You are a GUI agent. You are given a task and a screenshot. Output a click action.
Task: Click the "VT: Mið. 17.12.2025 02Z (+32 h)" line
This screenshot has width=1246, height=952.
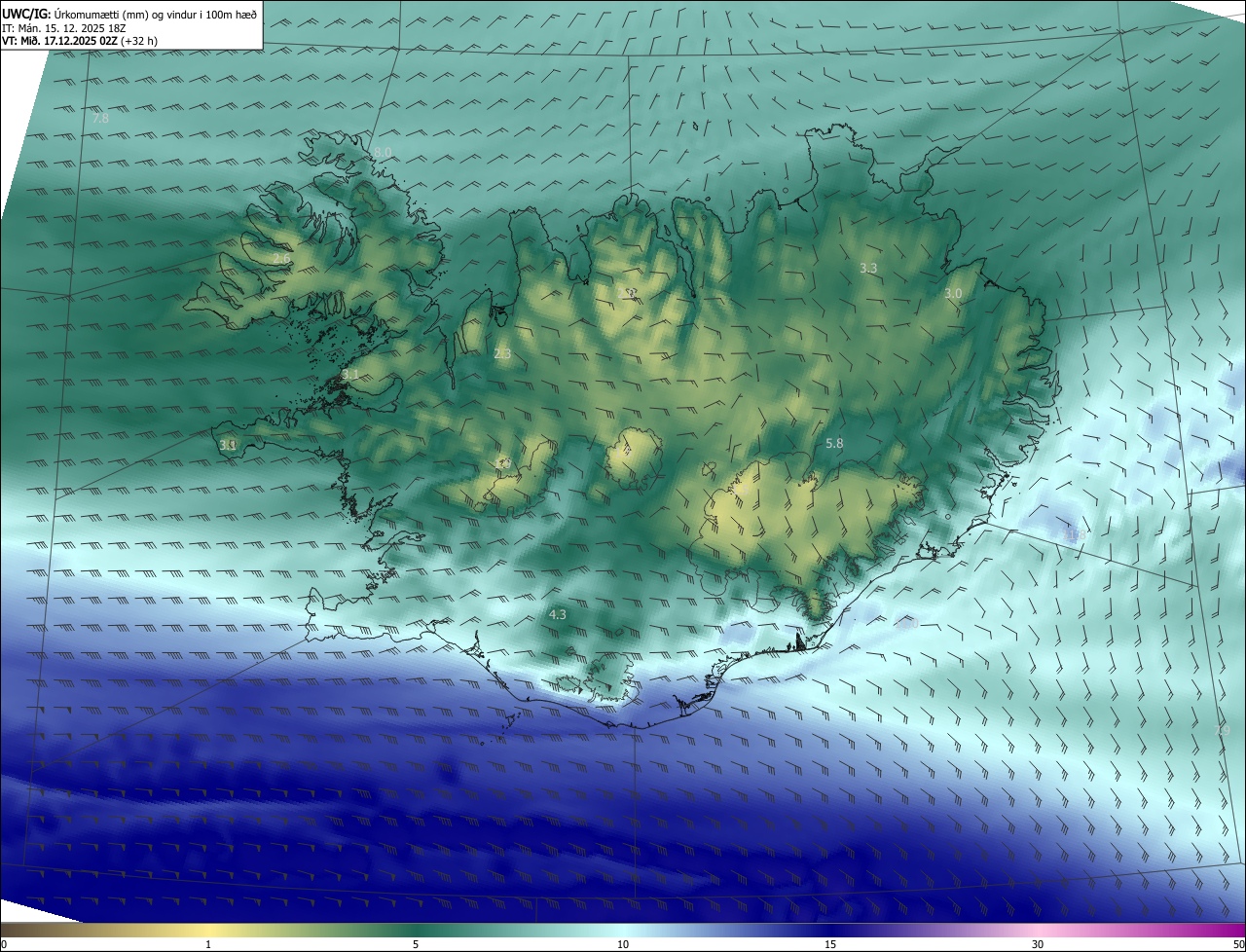click(79, 41)
